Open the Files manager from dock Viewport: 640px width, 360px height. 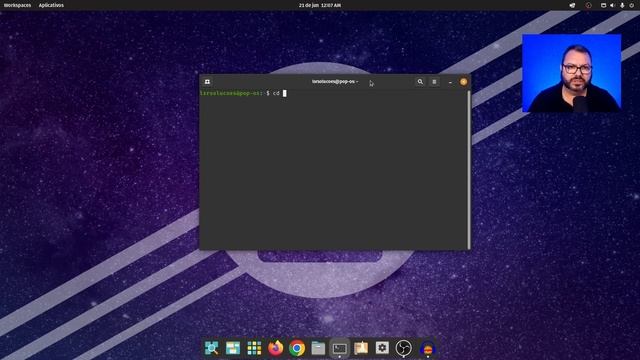pyautogui.click(x=318, y=348)
